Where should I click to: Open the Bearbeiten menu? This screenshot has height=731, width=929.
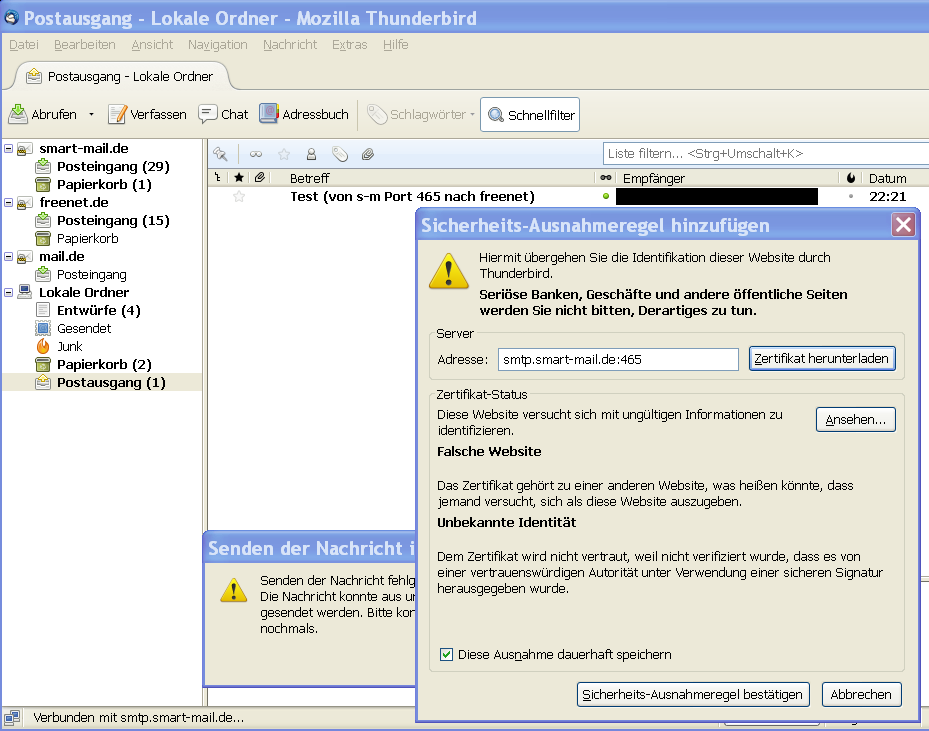(x=85, y=44)
